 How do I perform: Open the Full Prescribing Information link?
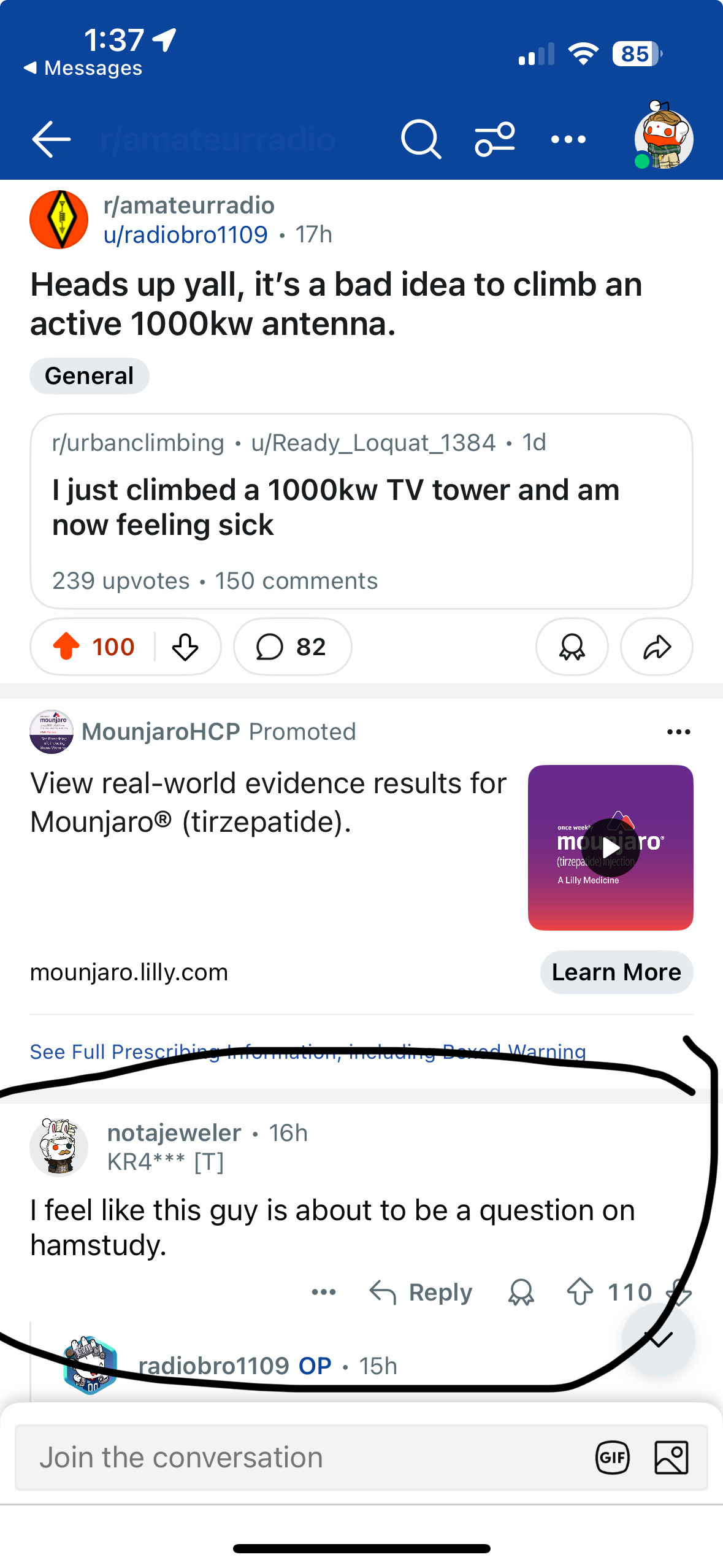point(308,1051)
